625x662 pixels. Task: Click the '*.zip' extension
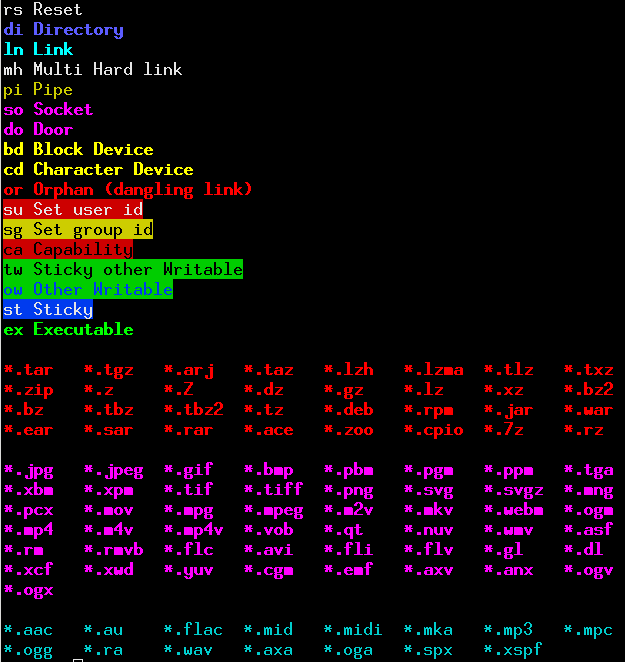[x=28, y=390]
